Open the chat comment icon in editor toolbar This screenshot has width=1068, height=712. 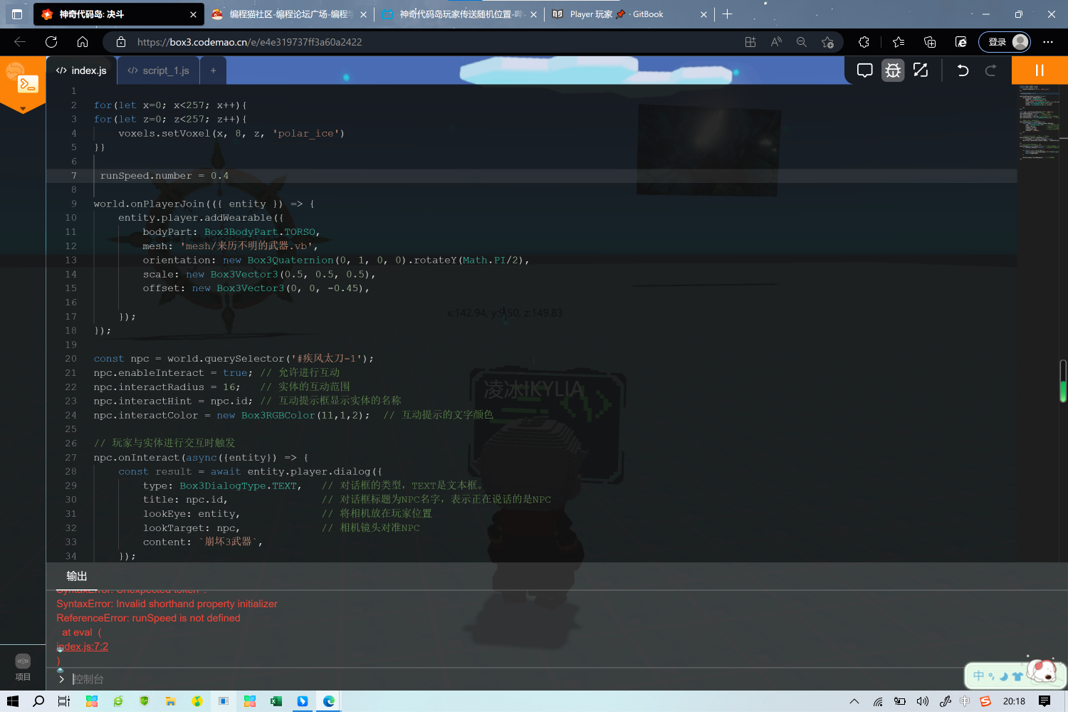(x=864, y=70)
